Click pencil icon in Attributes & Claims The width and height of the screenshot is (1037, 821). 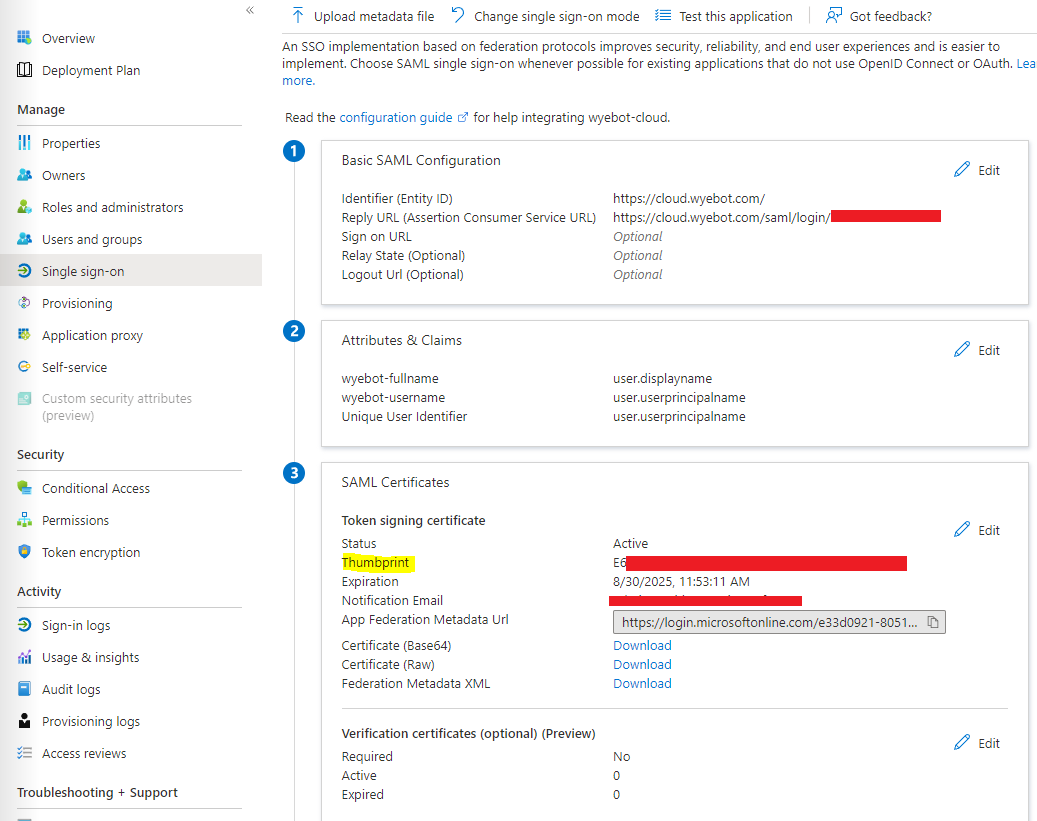click(962, 350)
